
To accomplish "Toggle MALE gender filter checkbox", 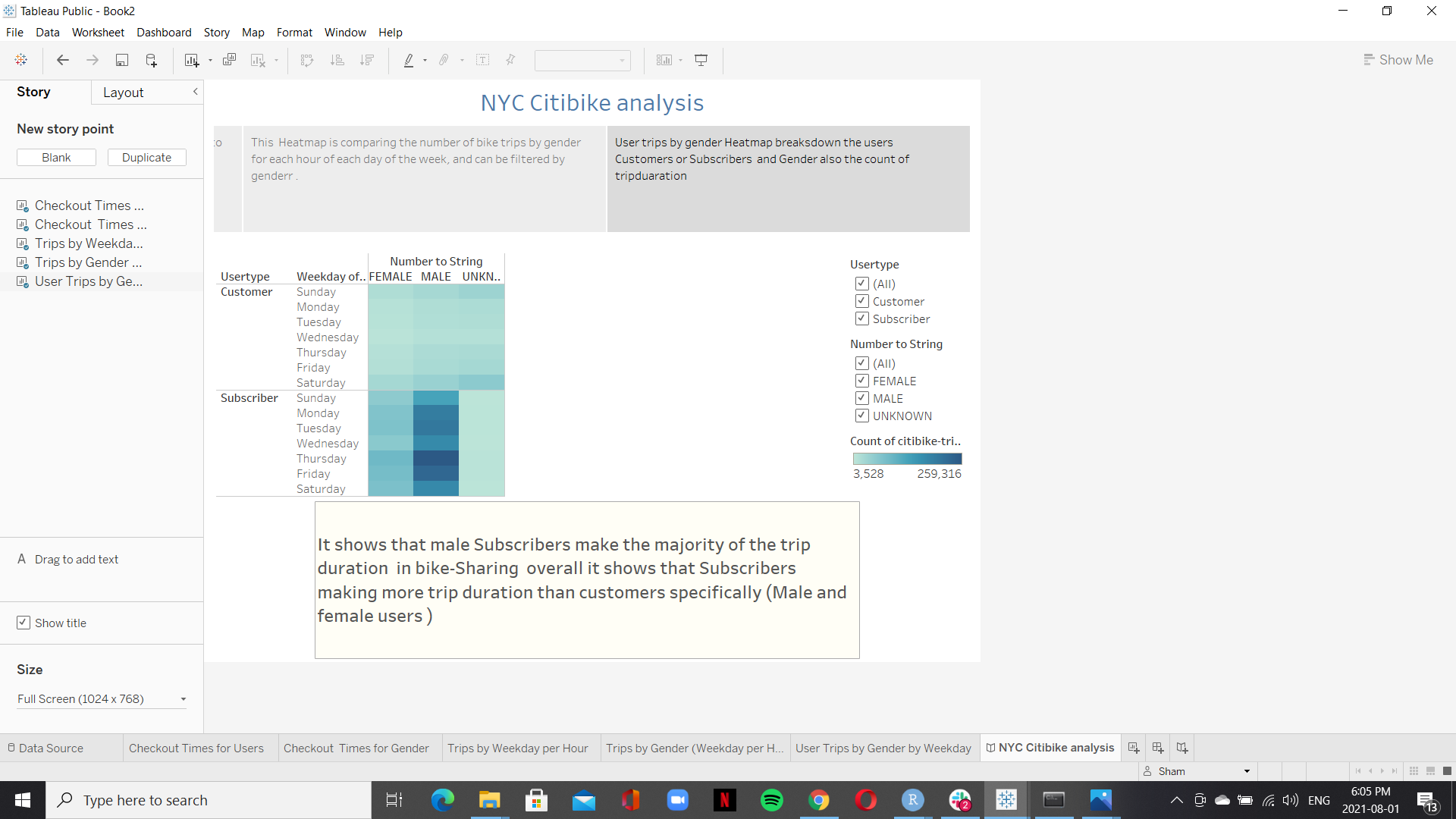I will [861, 398].
